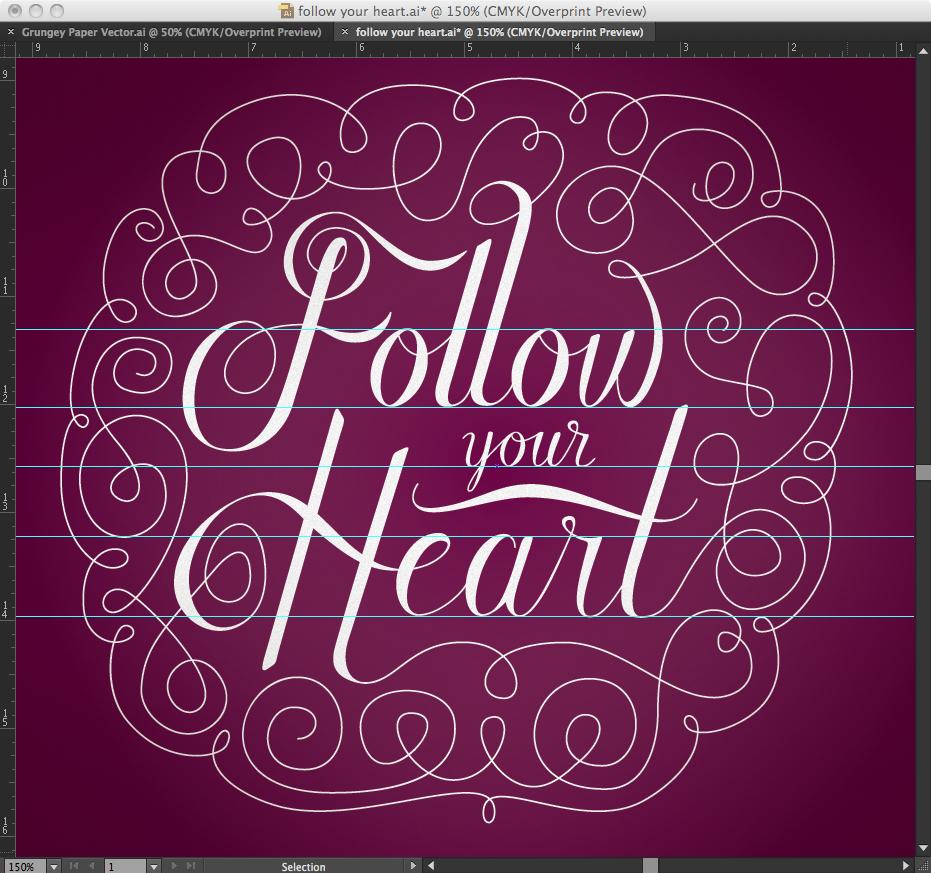Close the follow your heart.ai tab
The height and width of the screenshot is (873, 931).
pyautogui.click(x=345, y=32)
